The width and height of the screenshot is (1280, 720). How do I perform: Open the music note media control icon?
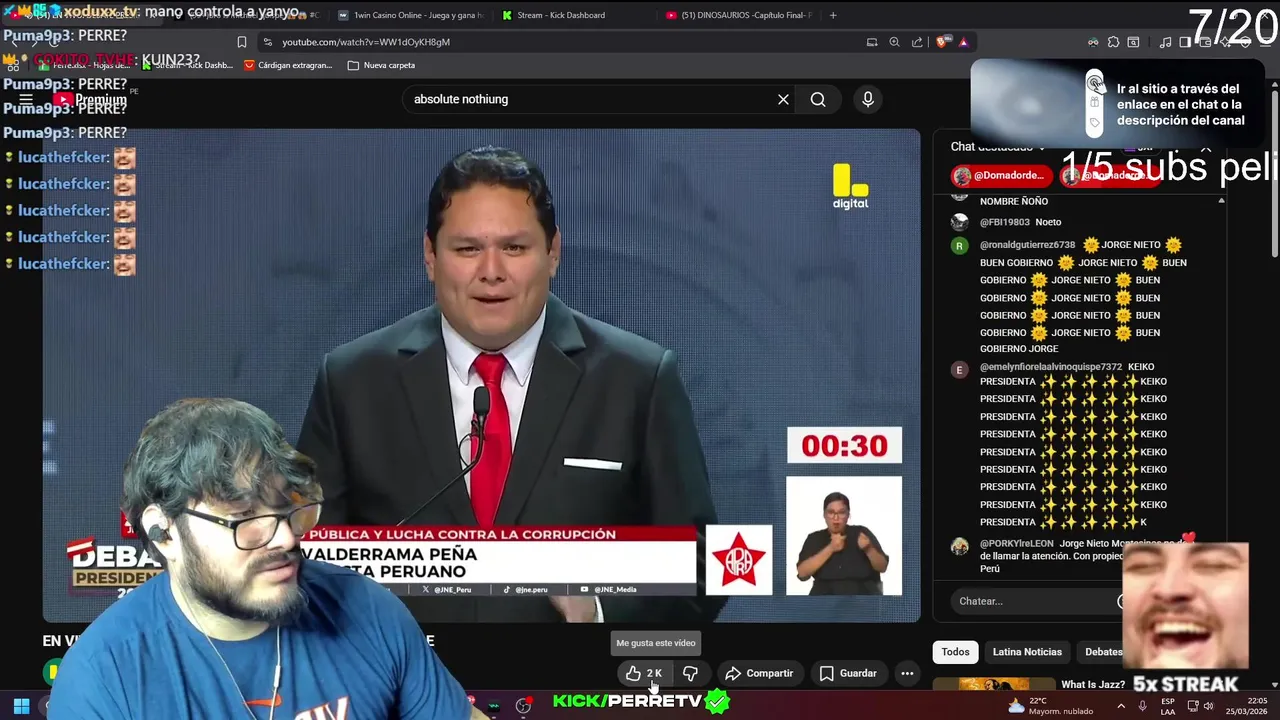1165,42
